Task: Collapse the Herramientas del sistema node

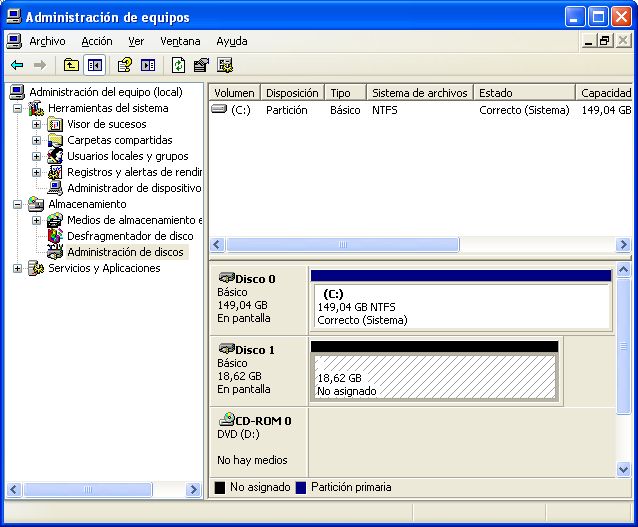Action: (x=18, y=108)
